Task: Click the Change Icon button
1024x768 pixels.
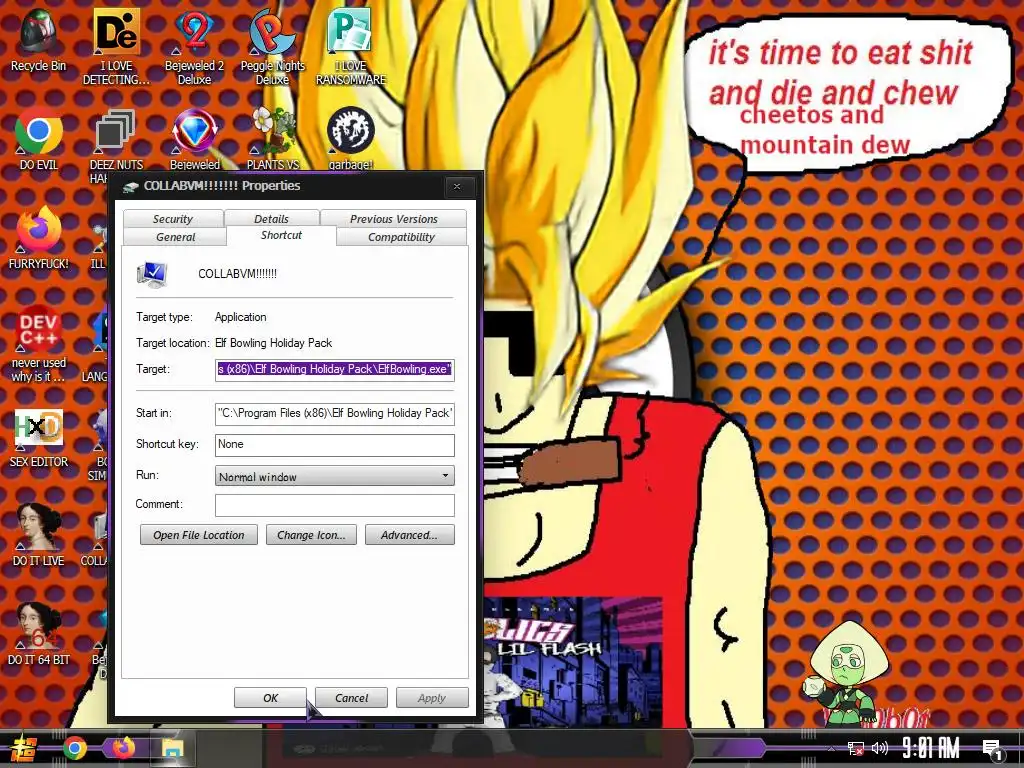Action: click(311, 535)
